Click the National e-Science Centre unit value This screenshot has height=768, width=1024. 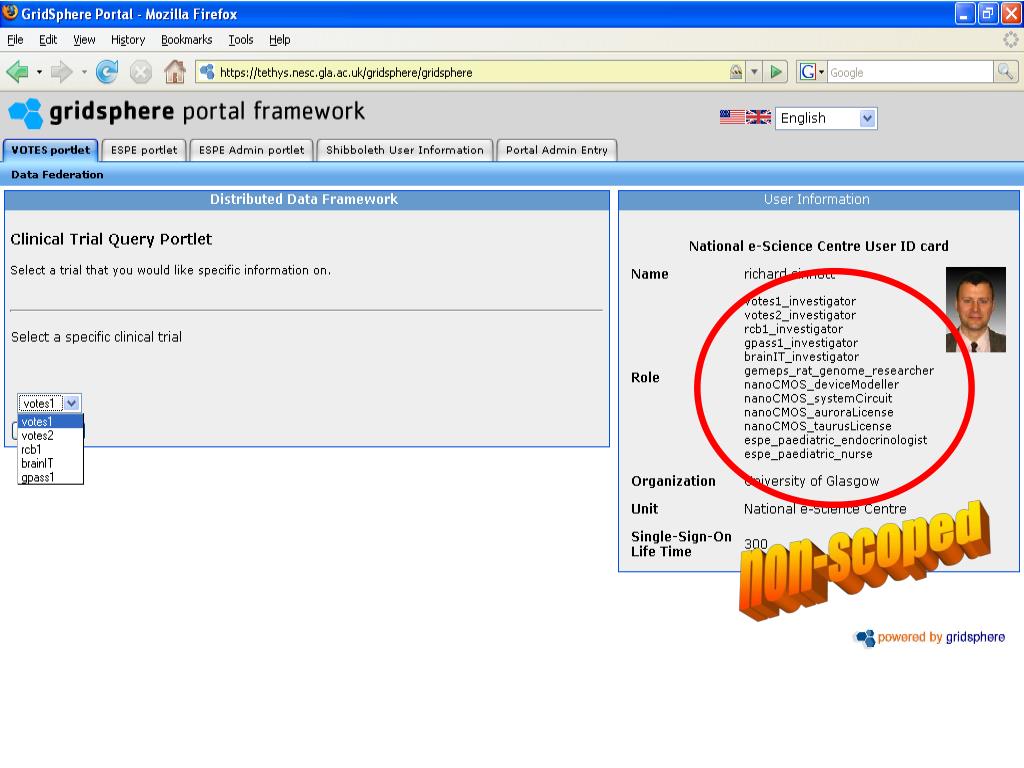coord(825,509)
